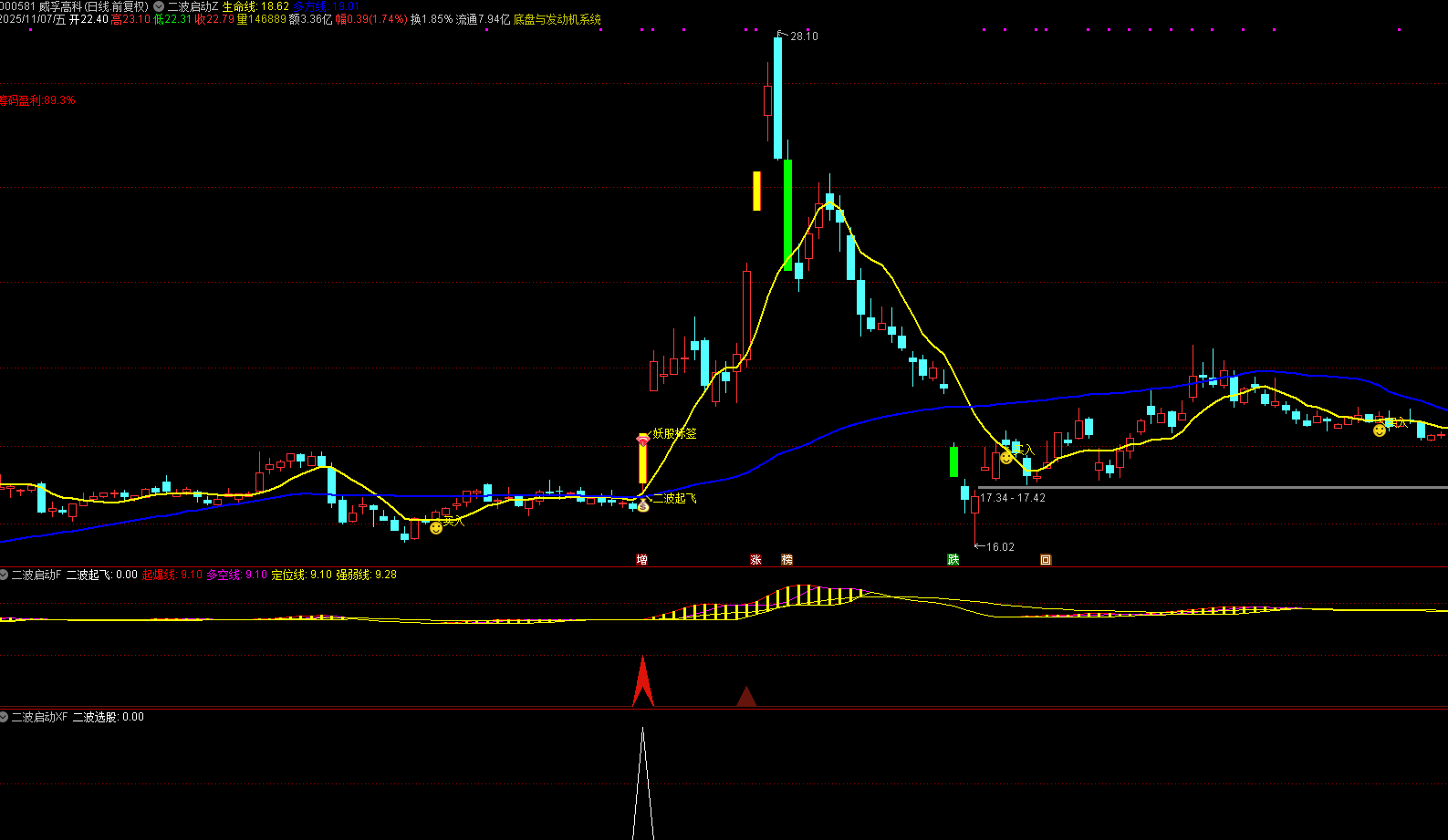Click the 28.10 high price label

[804, 36]
